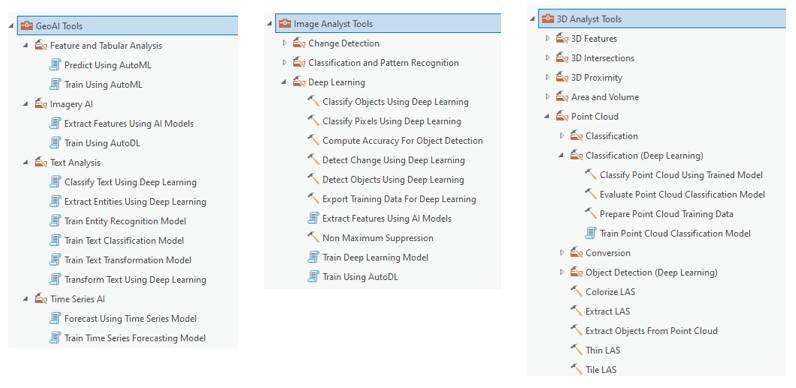Expand the Area and Volume toolset
This screenshot has height=388, width=796.
coord(547,97)
